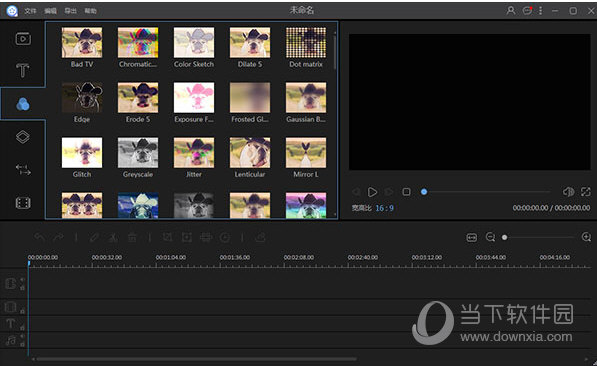597x366 pixels.
Task: Click the timeline playhead handle
Action: point(29,263)
